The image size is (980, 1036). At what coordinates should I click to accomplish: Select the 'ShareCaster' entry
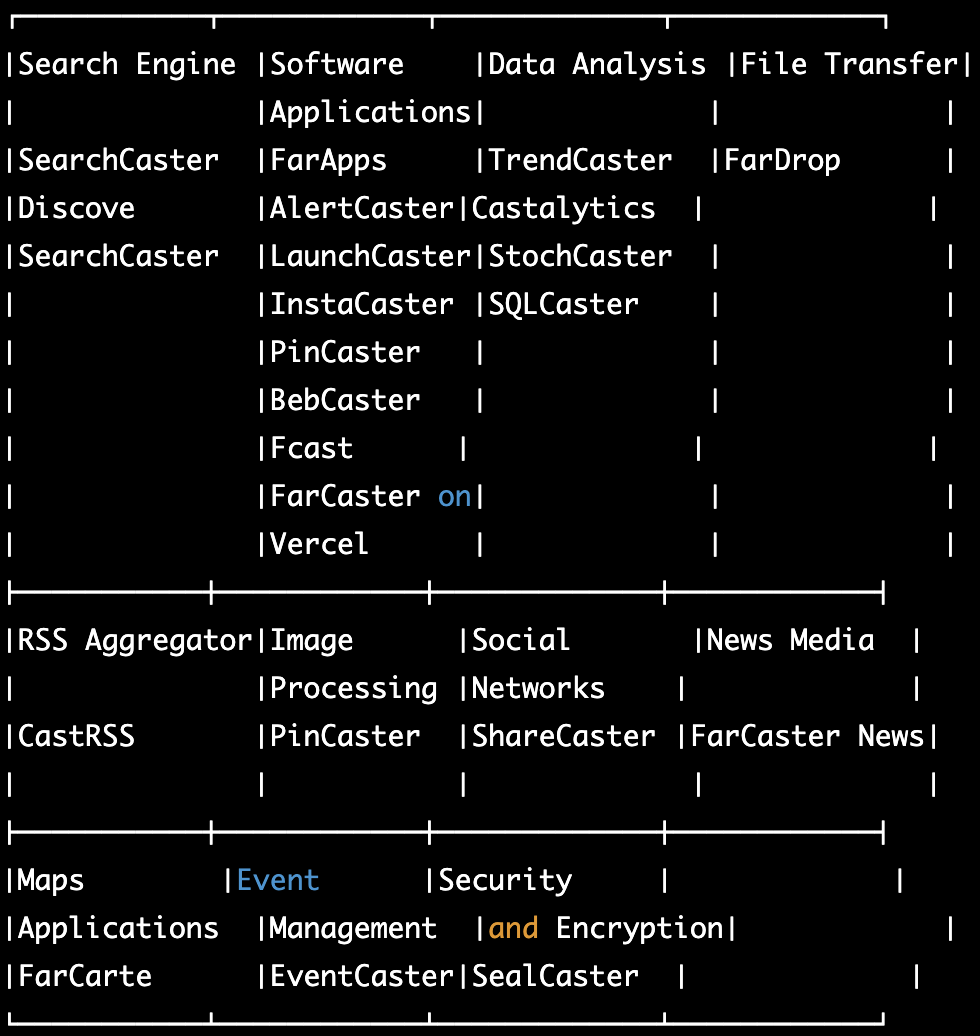point(564,736)
